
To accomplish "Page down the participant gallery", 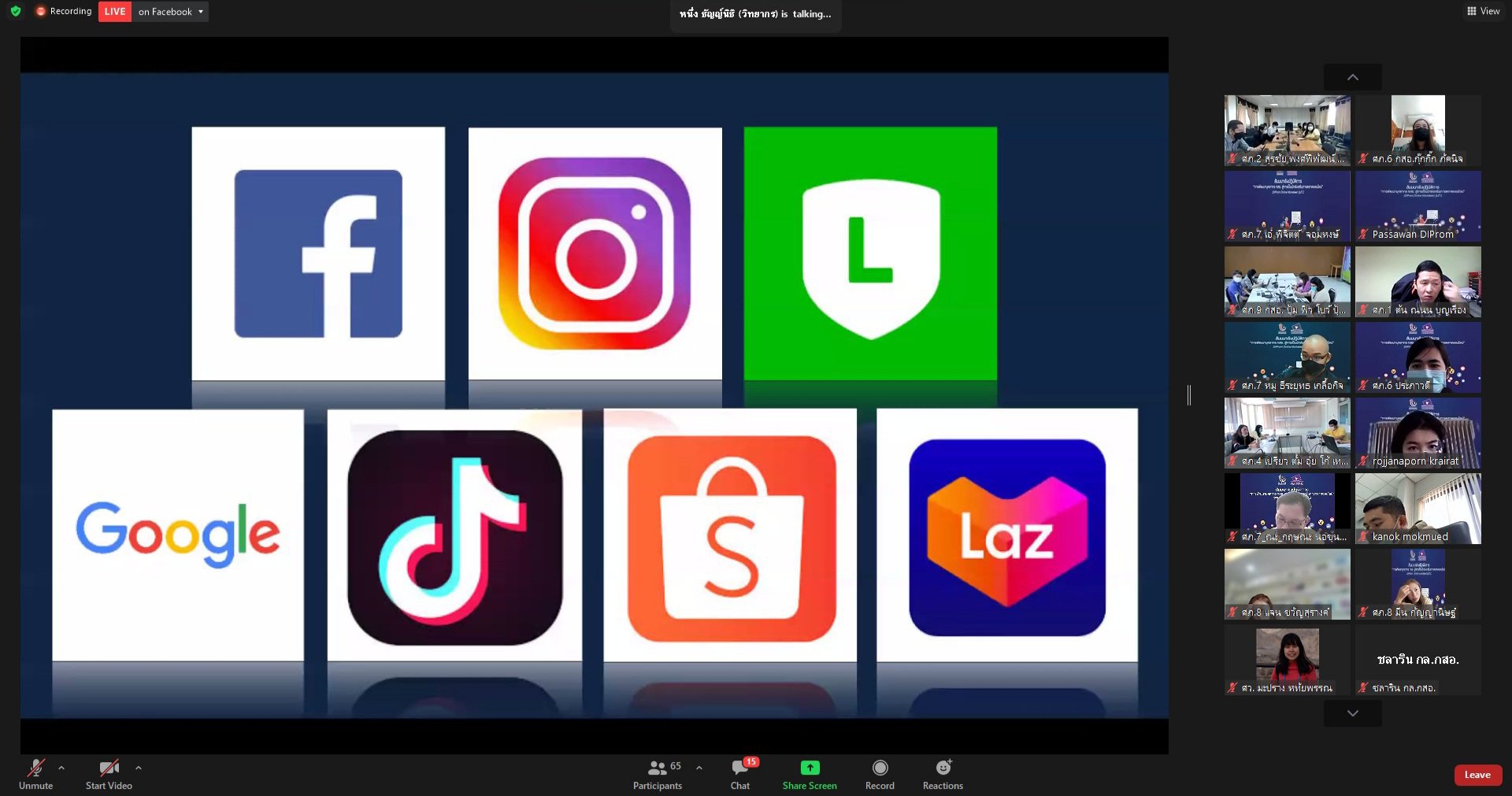I will tap(1353, 713).
